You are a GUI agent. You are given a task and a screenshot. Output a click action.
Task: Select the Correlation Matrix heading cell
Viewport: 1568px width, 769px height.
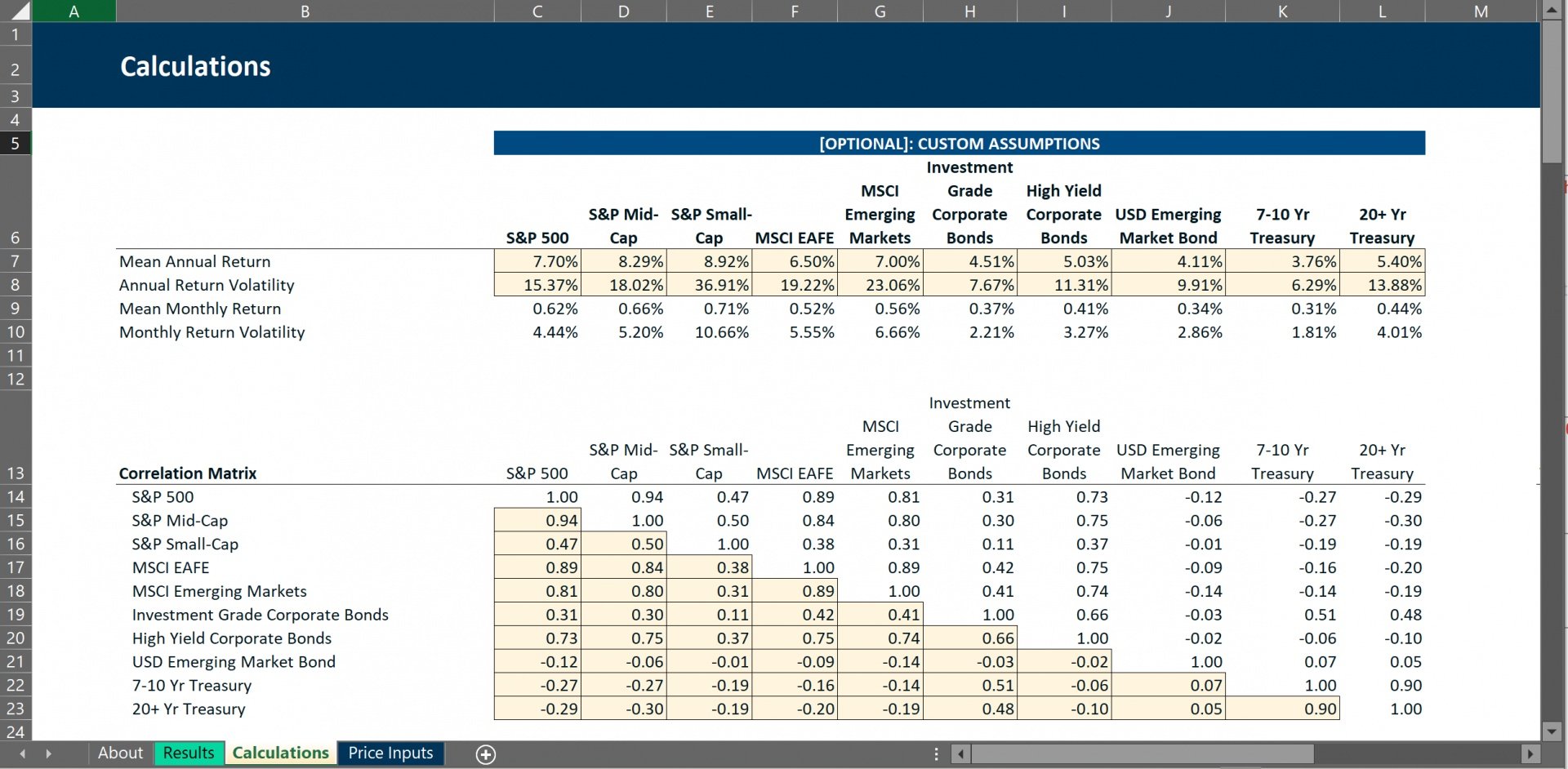pos(188,473)
